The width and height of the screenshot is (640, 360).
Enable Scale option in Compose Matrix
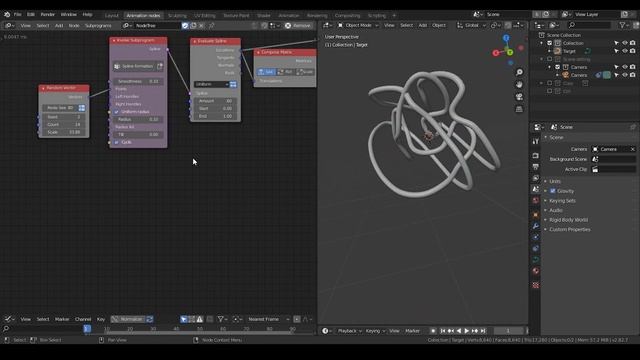[x=305, y=72]
